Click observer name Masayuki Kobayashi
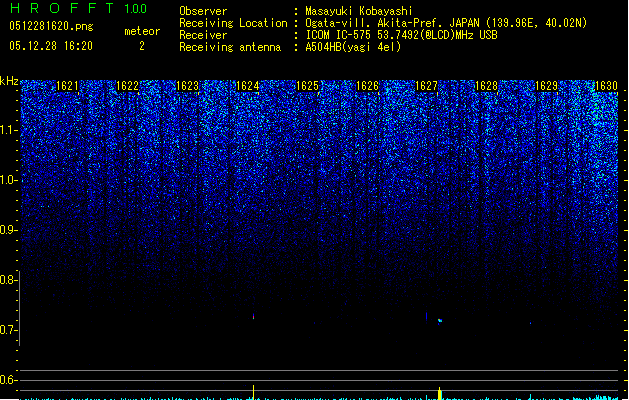The image size is (629, 400). click(359, 11)
